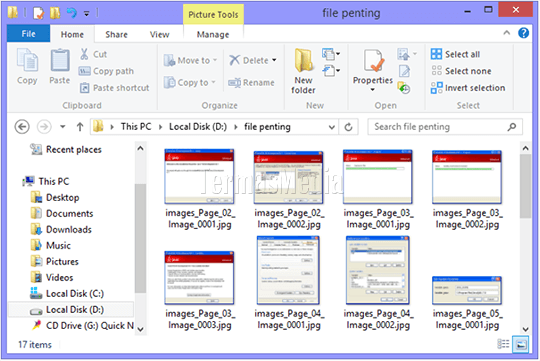Click the History icon in Open group
540x361 pixels.
pos(404,87)
